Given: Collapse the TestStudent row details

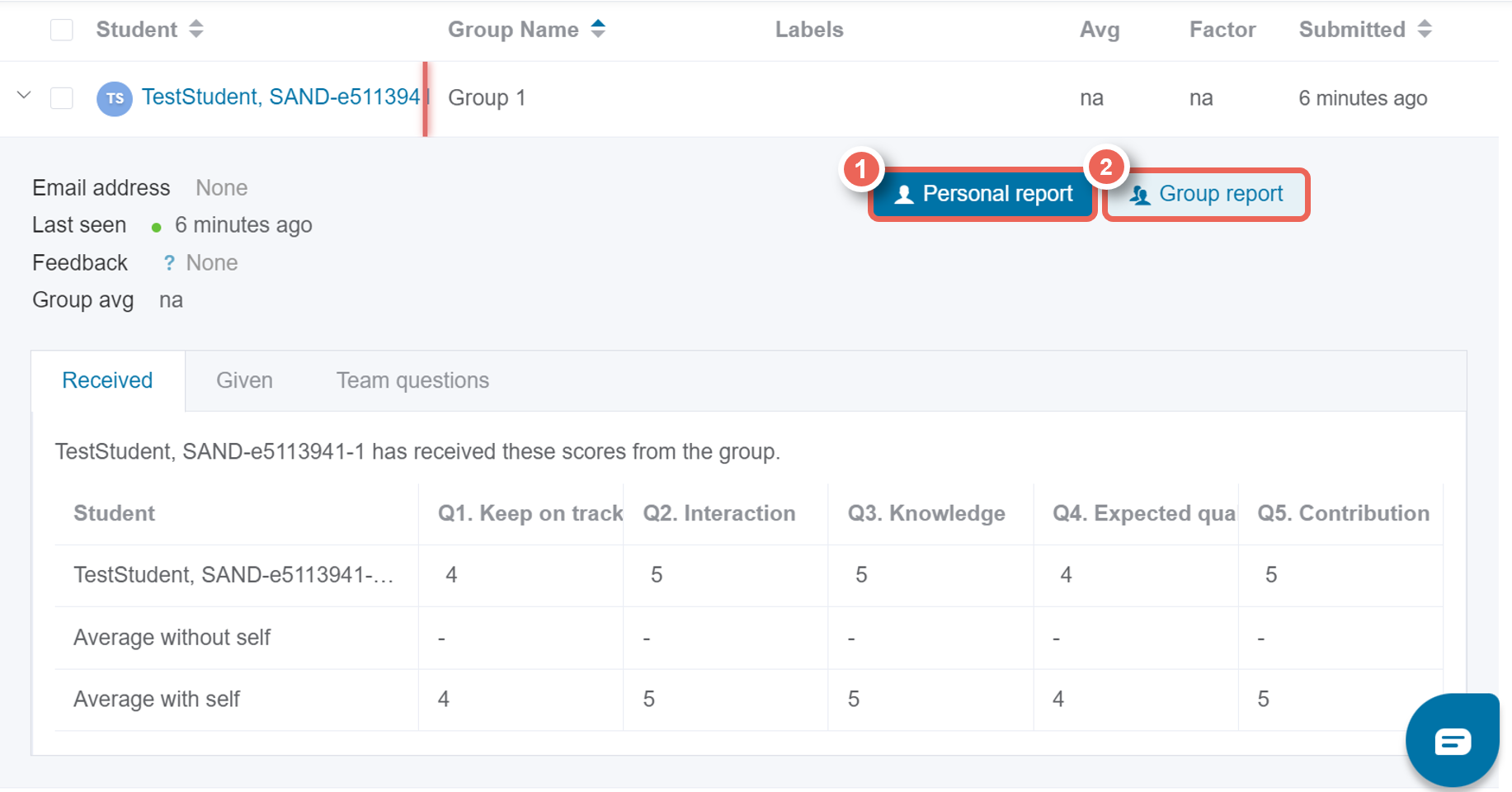Looking at the screenshot, I should tap(24, 96).
